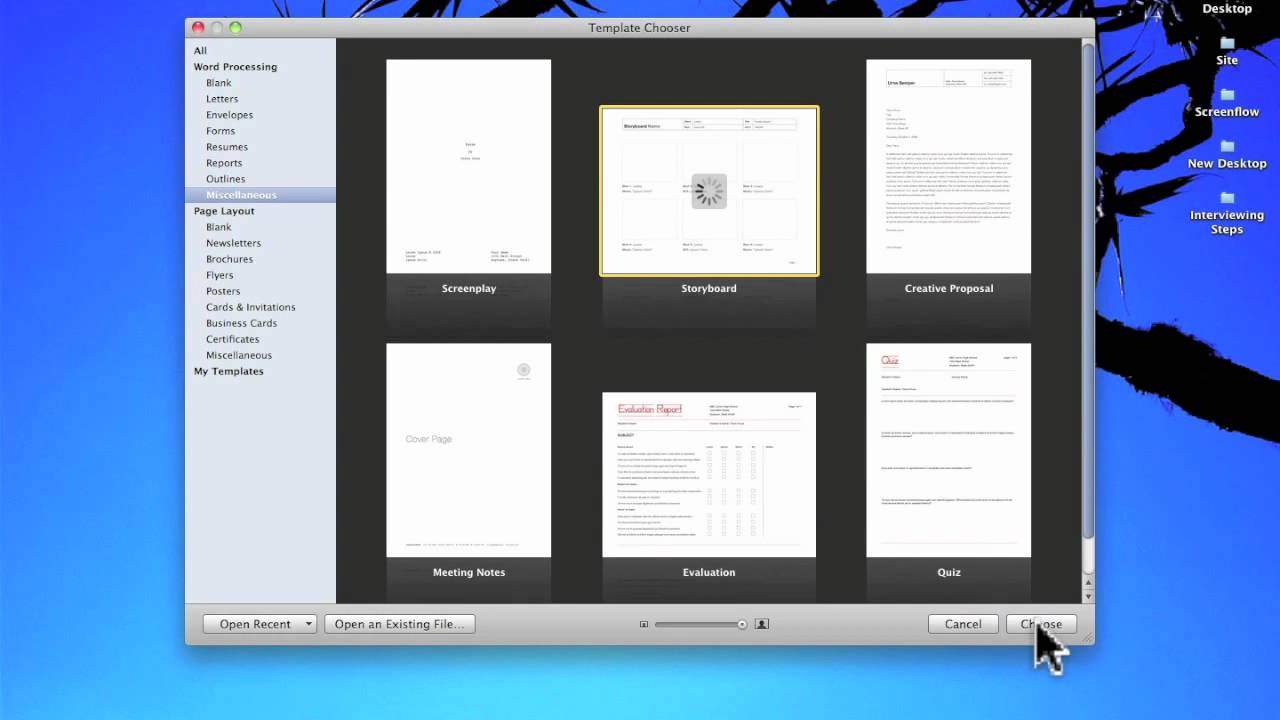Pick the Meeting Notes template thumbnail
1280x720 pixels.
pos(469,450)
